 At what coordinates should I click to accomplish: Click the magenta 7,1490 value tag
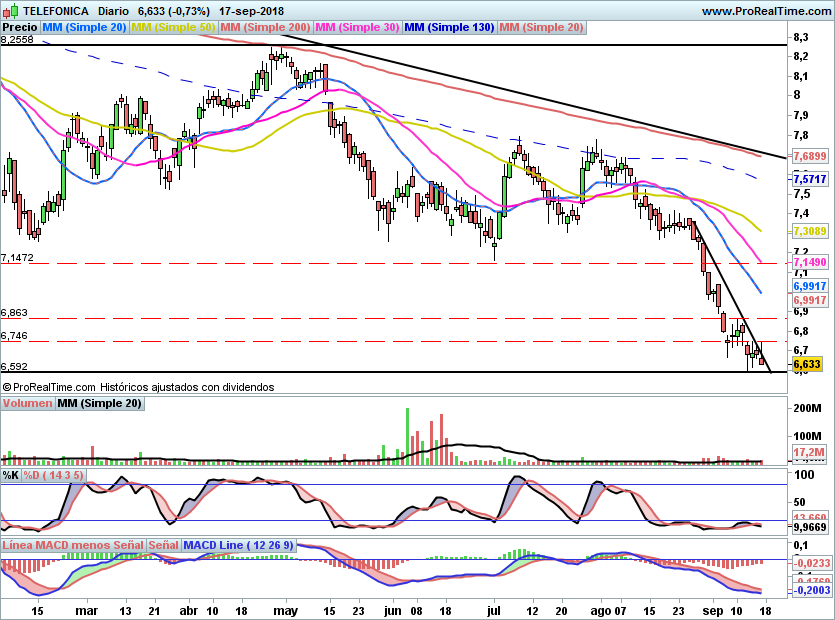tap(808, 262)
